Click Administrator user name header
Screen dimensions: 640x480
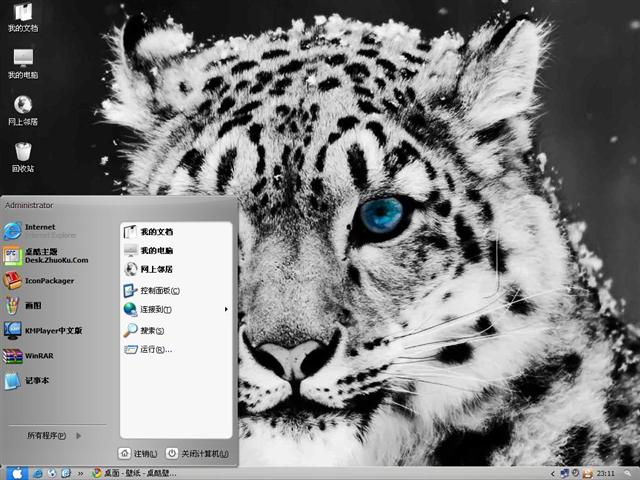29,205
